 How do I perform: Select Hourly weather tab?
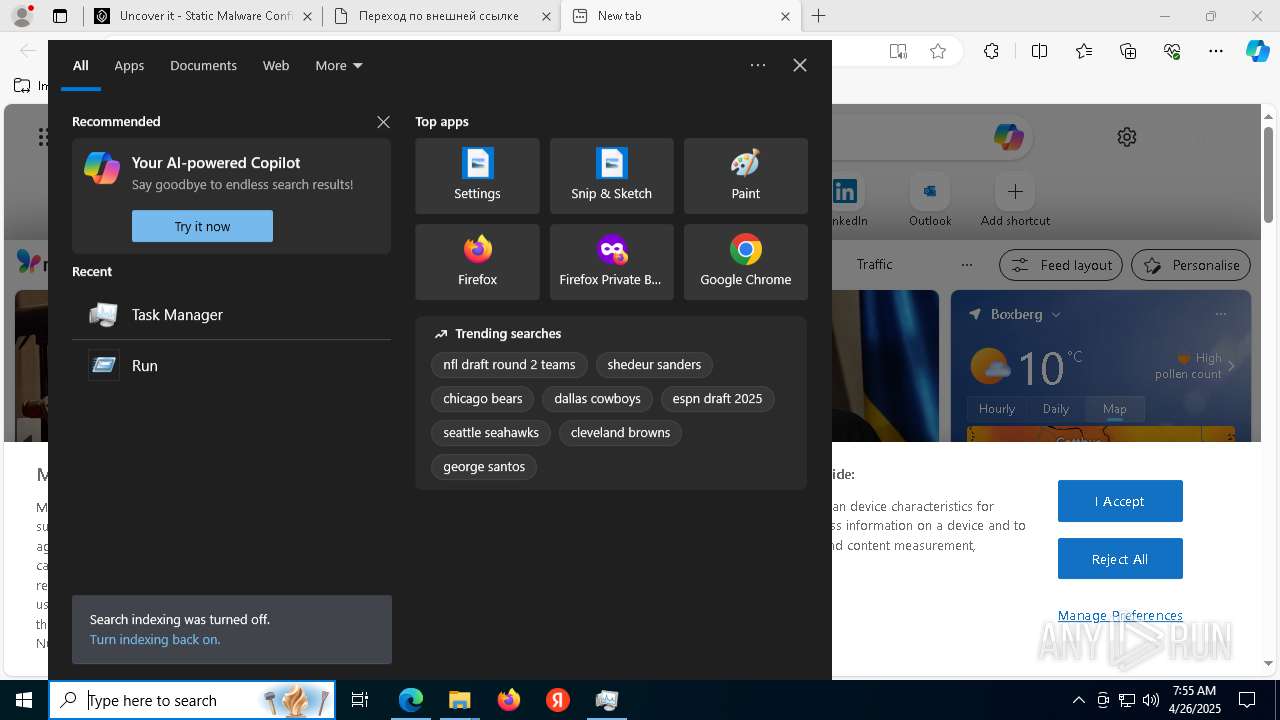point(997,409)
